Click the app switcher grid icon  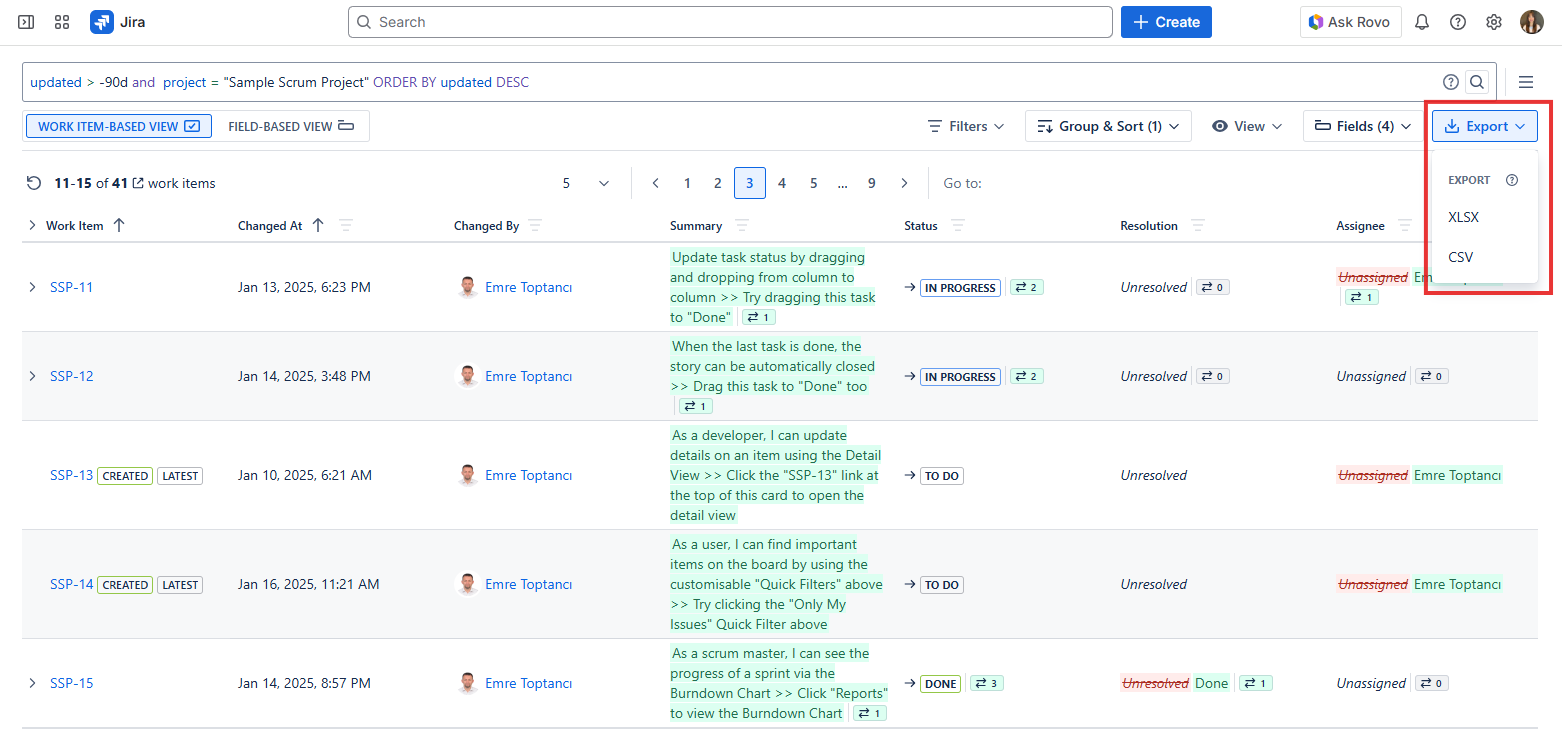coord(62,22)
